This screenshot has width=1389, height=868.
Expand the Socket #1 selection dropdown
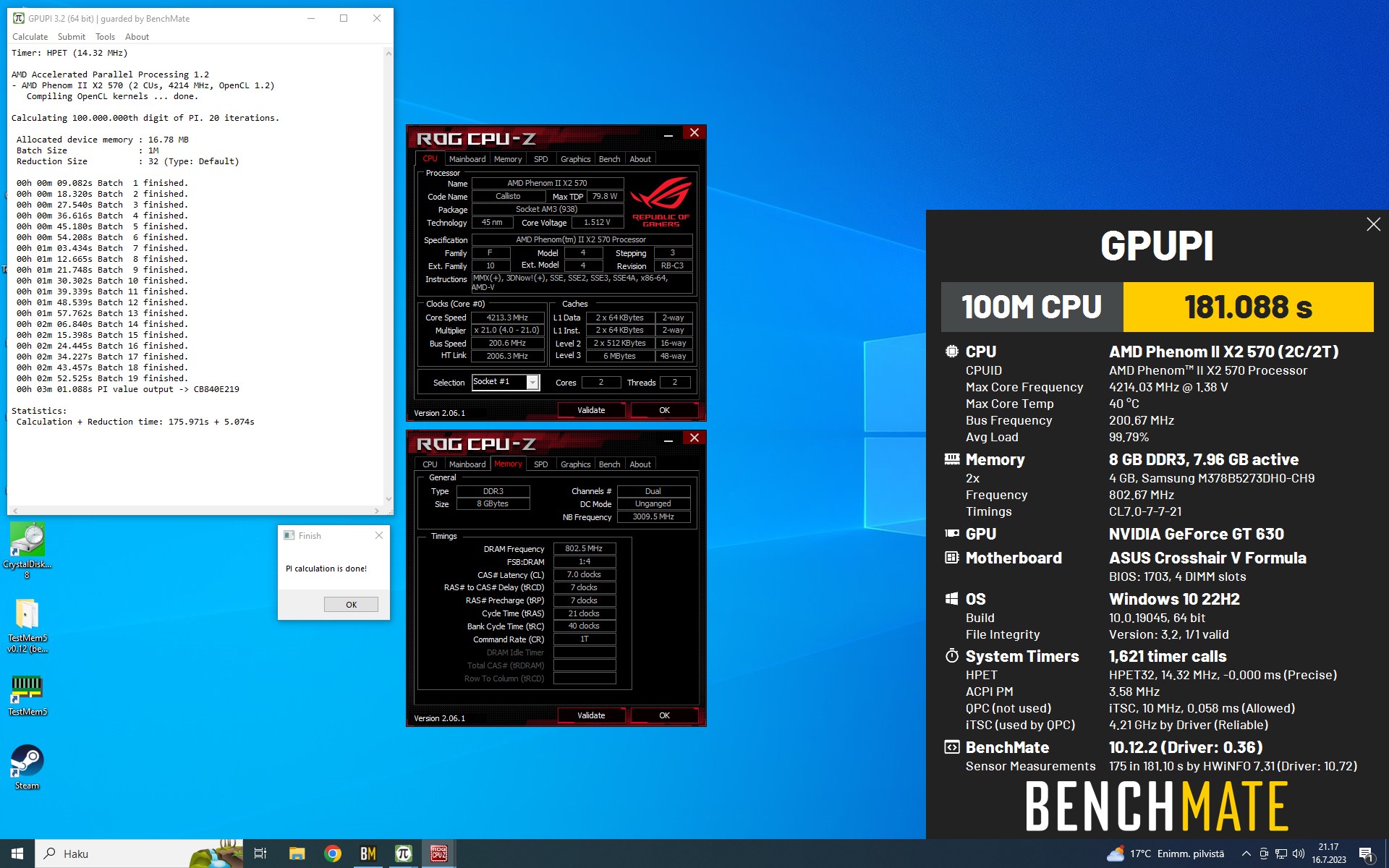[532, 383]
